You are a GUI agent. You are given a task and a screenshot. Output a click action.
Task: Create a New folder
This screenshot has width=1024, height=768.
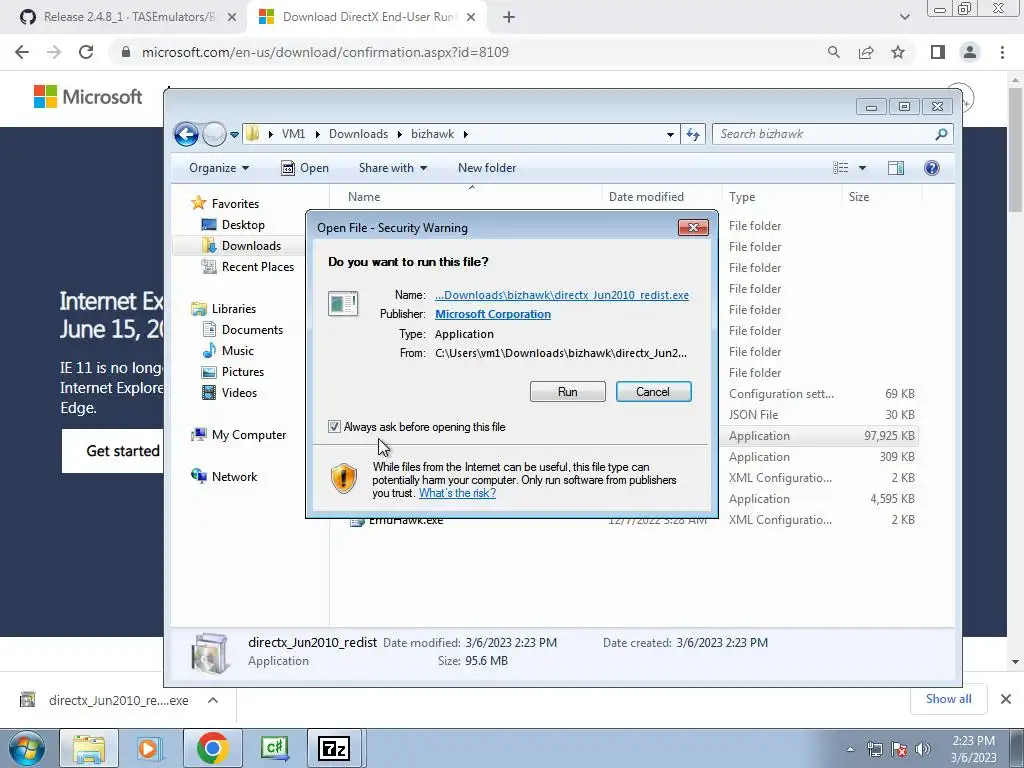click(487, 168)
